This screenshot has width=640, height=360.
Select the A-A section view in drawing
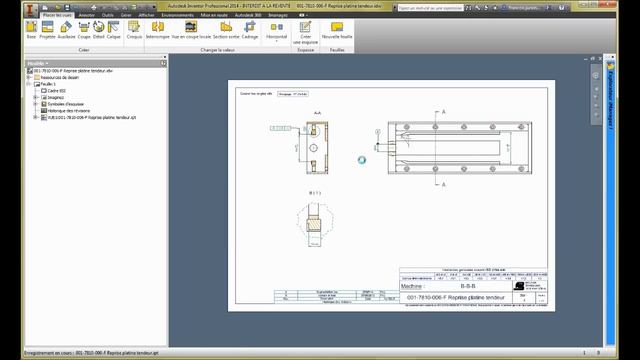point(317,147)
